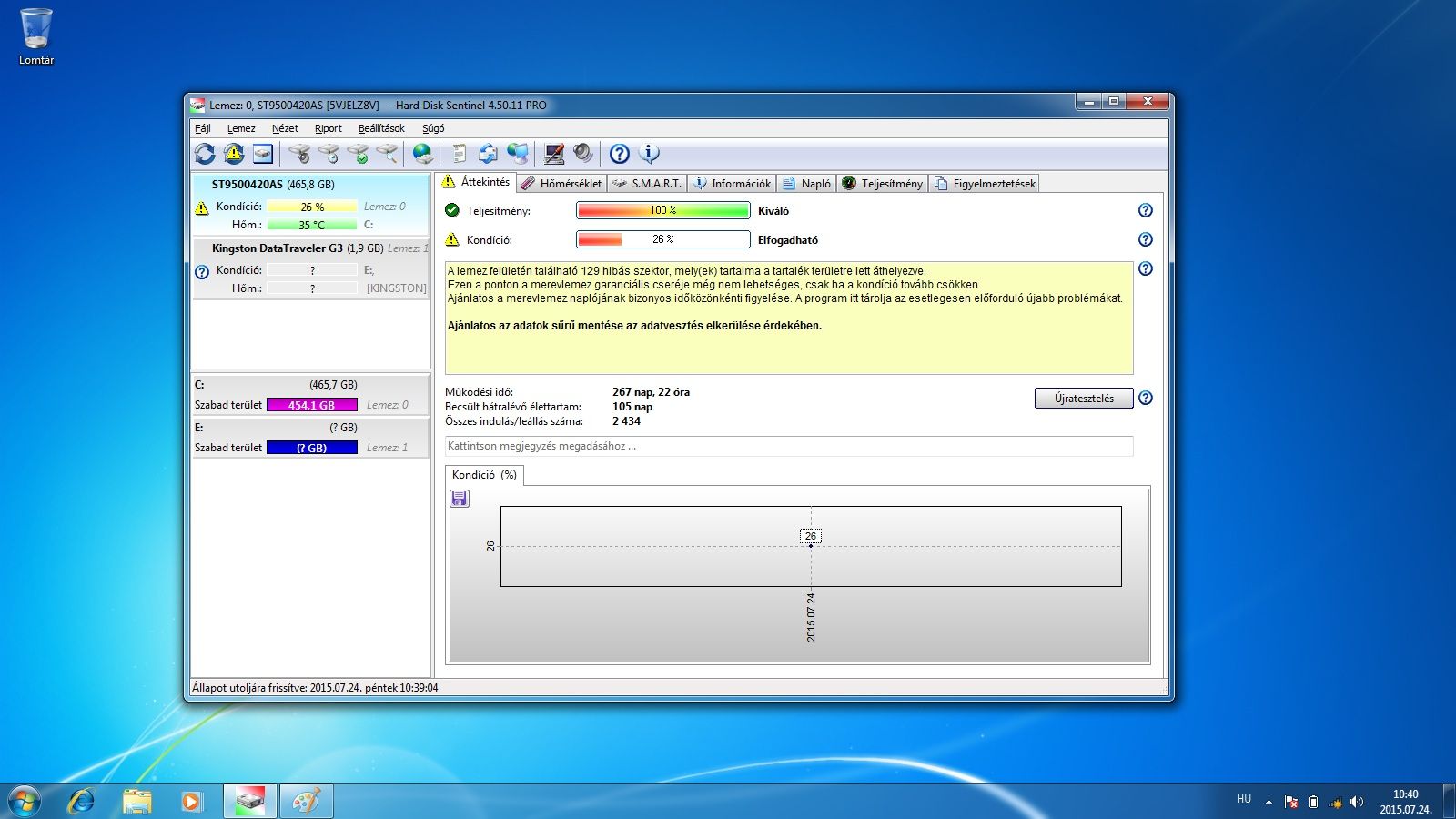Viewport: 1456px width, 819px height.
Task: Click the disk panel toolbar icon
Action: coord(263,154)
